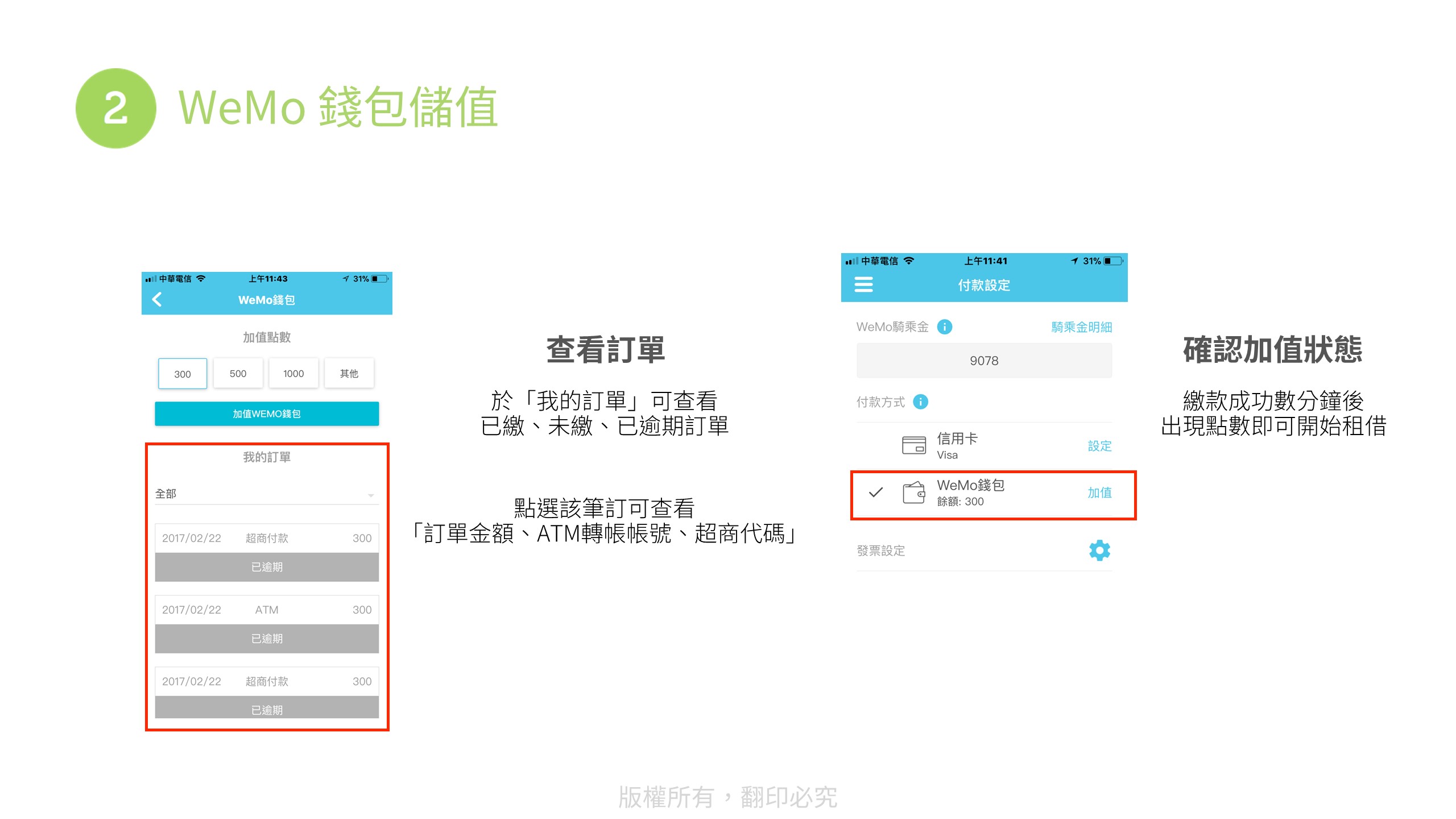The image size is (1456, 819).
Task: Tap the credit card icon for 信用卡
Action: pos(914,445)
